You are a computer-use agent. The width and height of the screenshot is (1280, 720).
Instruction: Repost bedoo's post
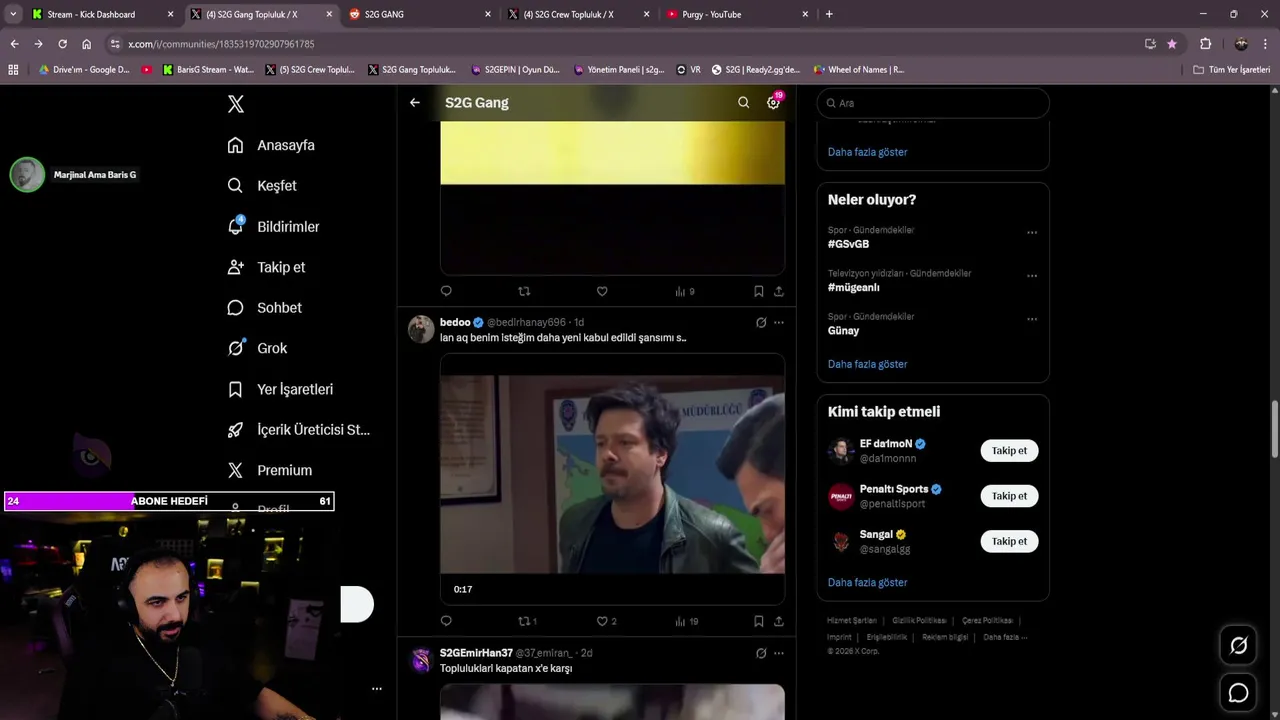527,621
